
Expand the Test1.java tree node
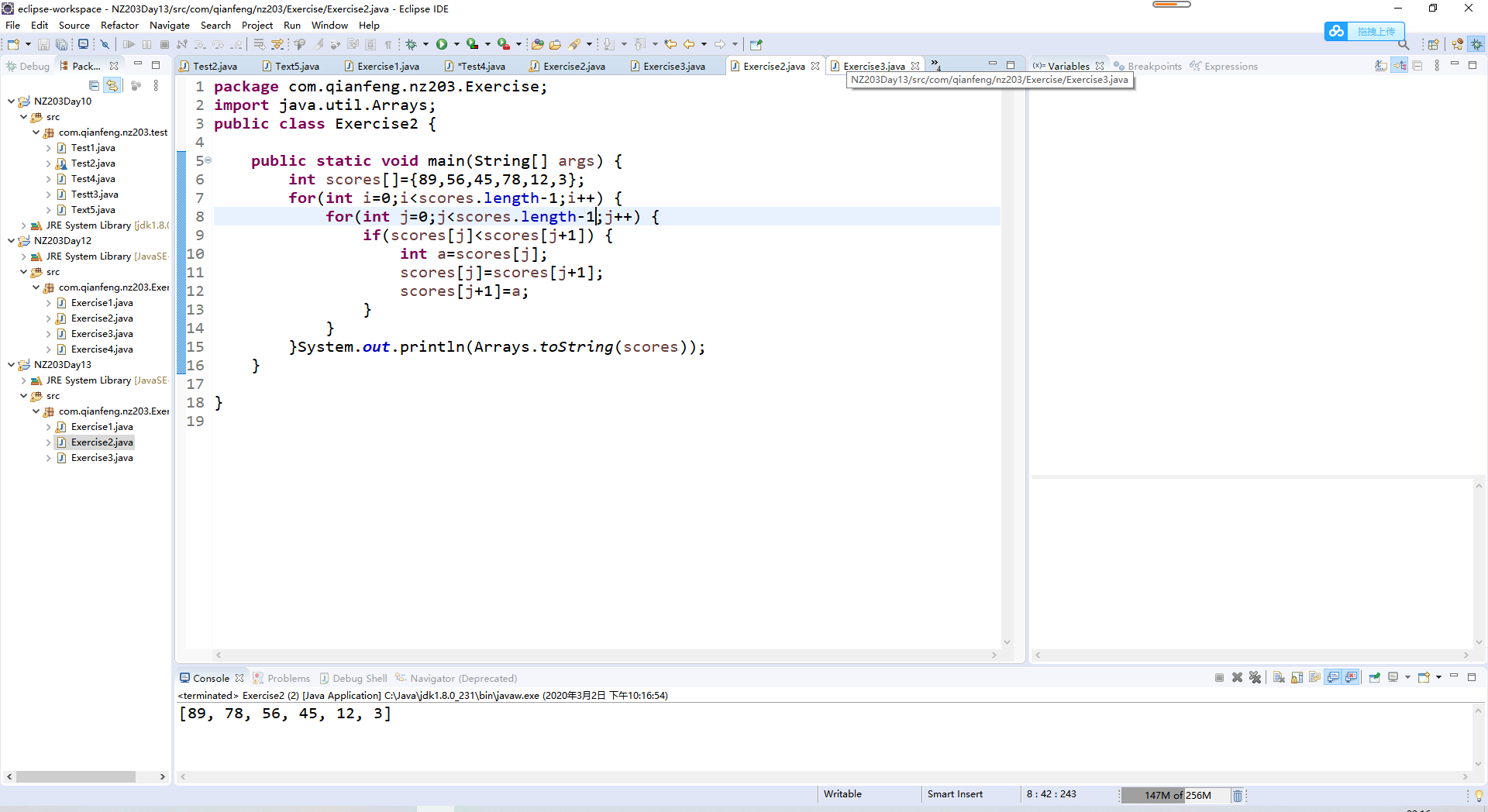(48, 147)
